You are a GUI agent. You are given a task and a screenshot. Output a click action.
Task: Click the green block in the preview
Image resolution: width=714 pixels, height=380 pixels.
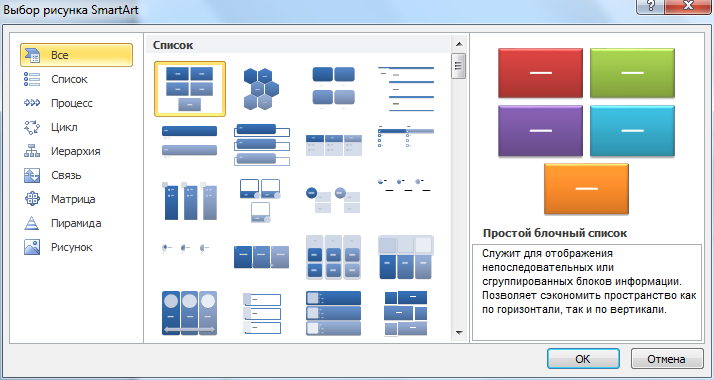pos(632,73)
